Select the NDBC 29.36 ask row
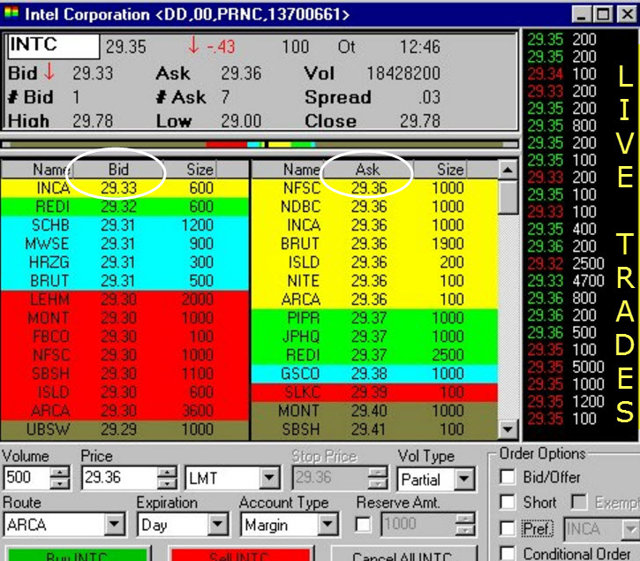The width and height of the screenshot is (640, 561). click(374, 207)
